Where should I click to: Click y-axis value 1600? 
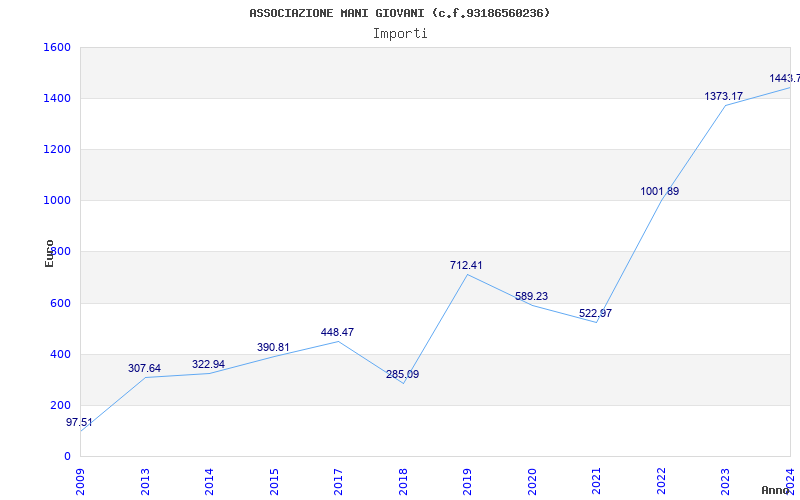57,47
